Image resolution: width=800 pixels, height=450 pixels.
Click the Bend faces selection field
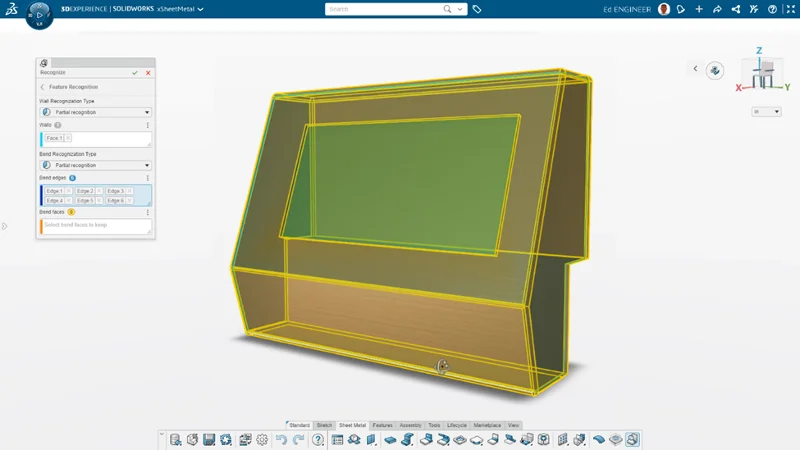pos(96,226)
